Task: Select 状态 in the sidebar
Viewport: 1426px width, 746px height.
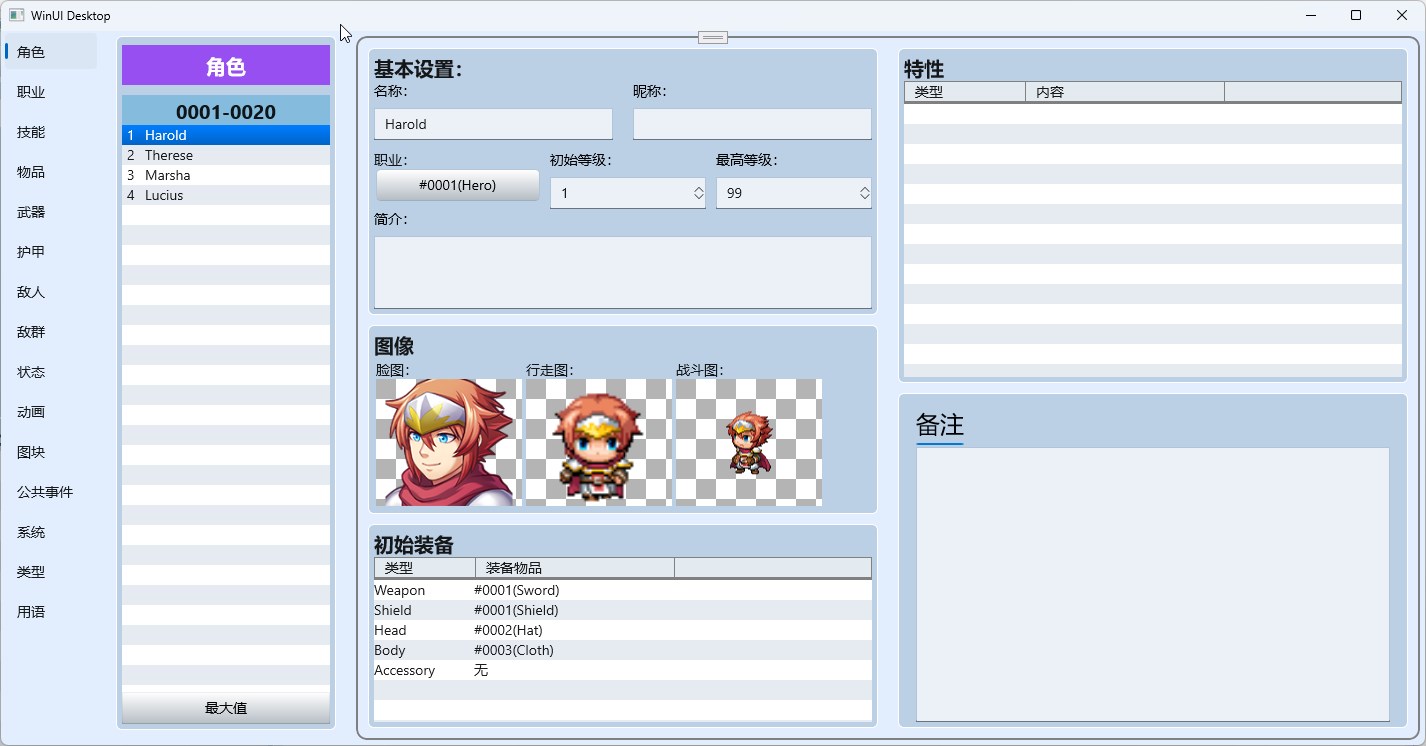Action: click(x=50, y=372)
